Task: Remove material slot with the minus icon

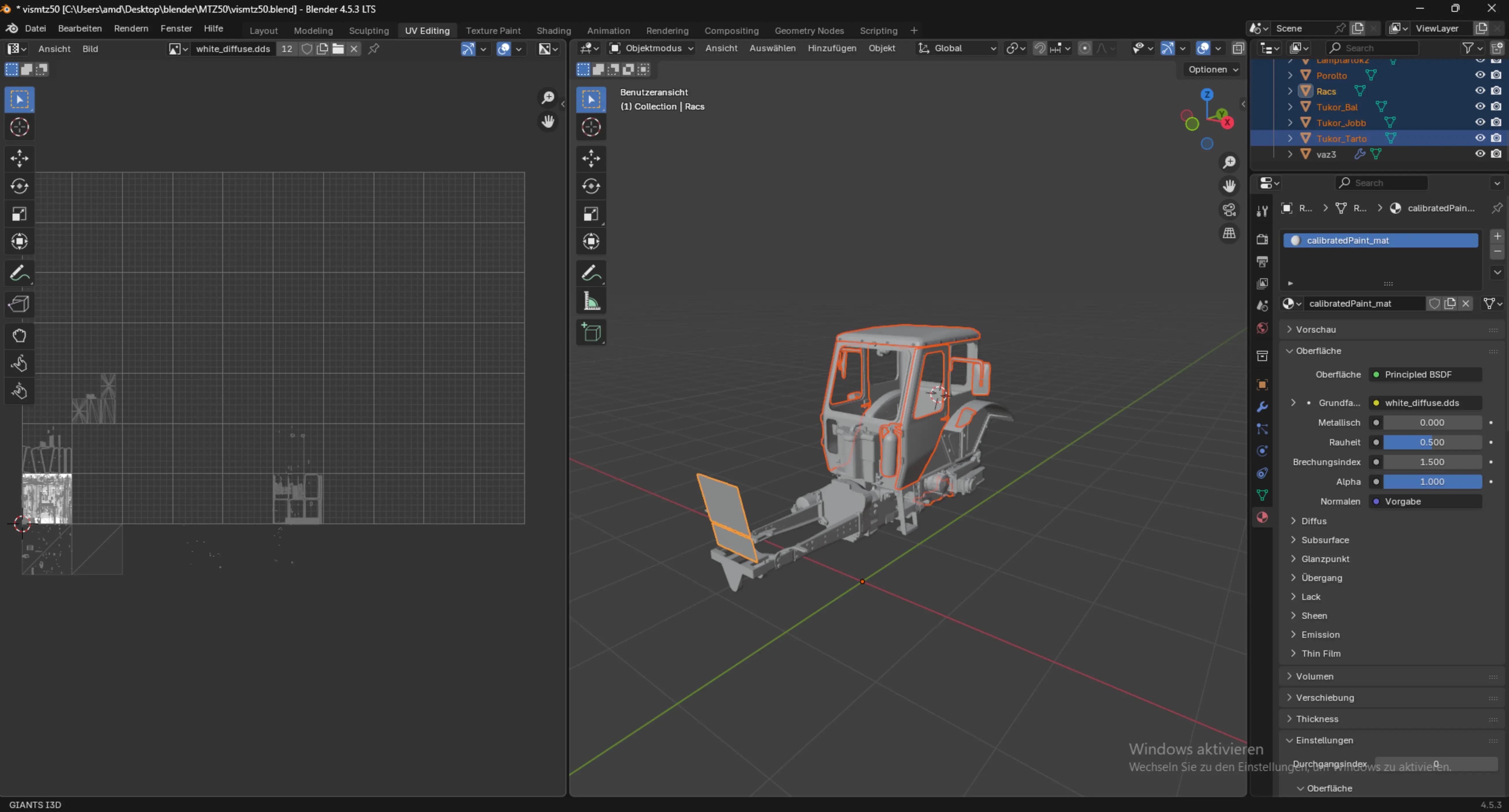Action: 1497,252
